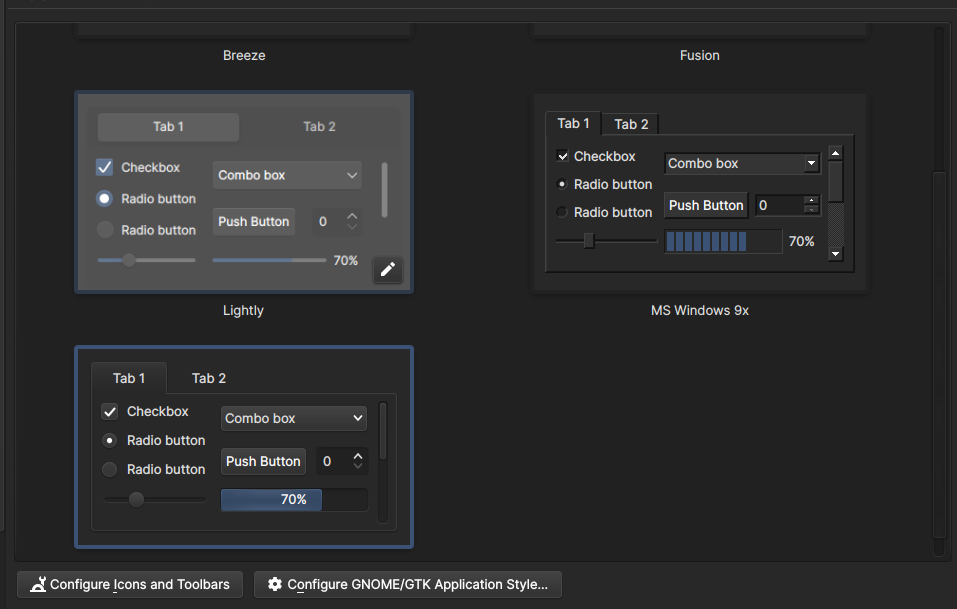Click the slider handle in MS Windows 9x preview
This screenshot has width=957, height=609.
point(589,240)
